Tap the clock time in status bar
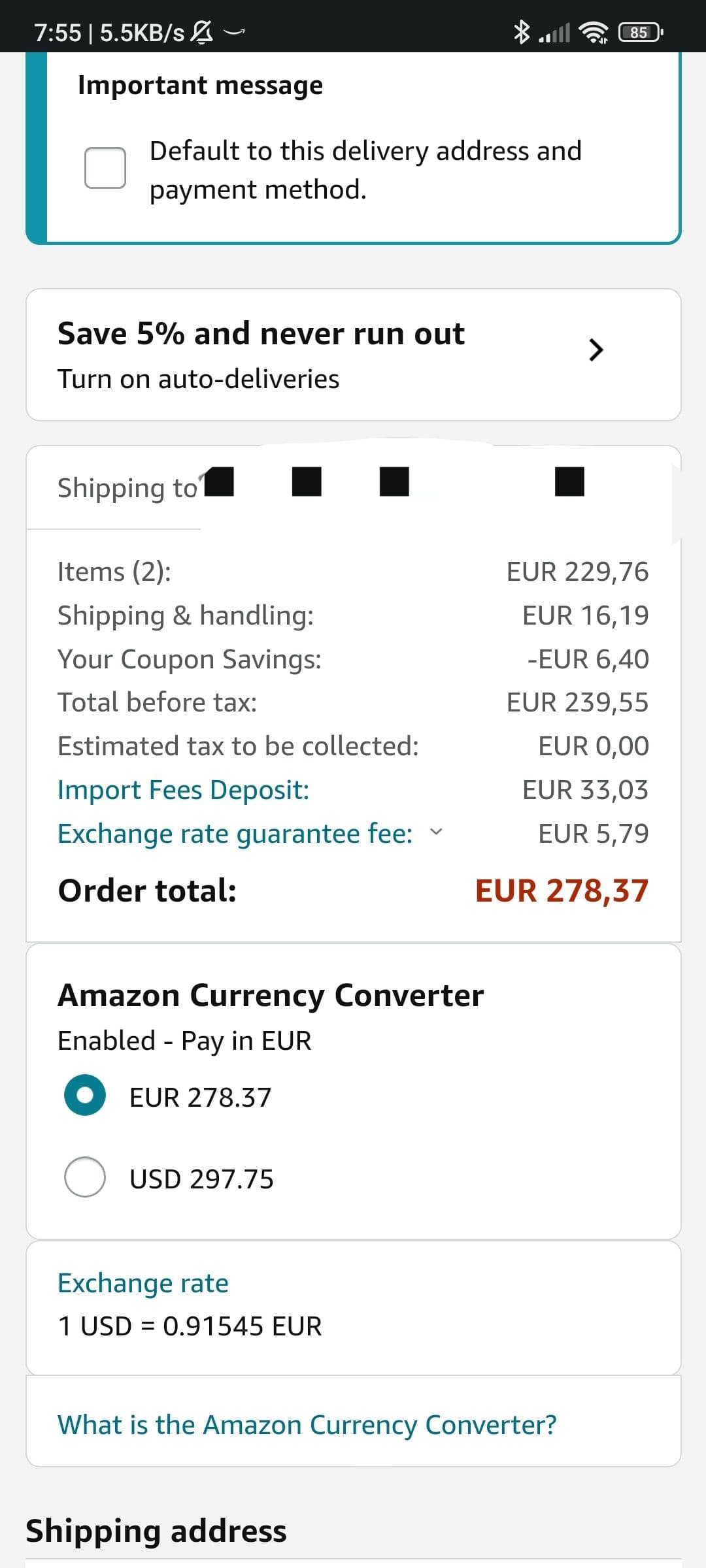706x1568 pixels. [x=58, y=32]
